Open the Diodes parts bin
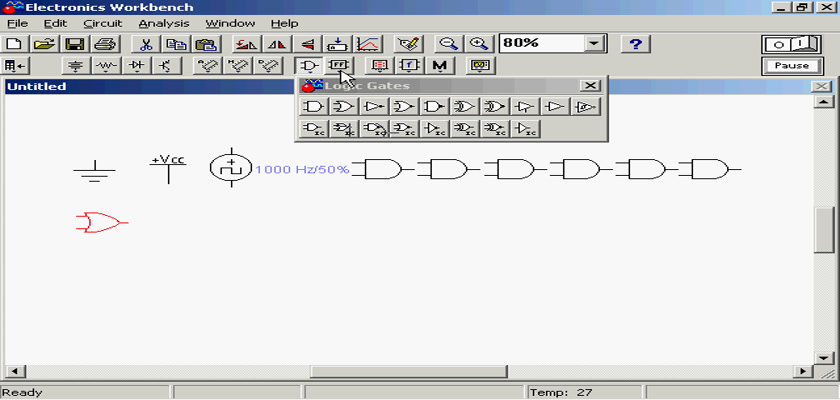The image size is (840, 400). pos(136,66)
